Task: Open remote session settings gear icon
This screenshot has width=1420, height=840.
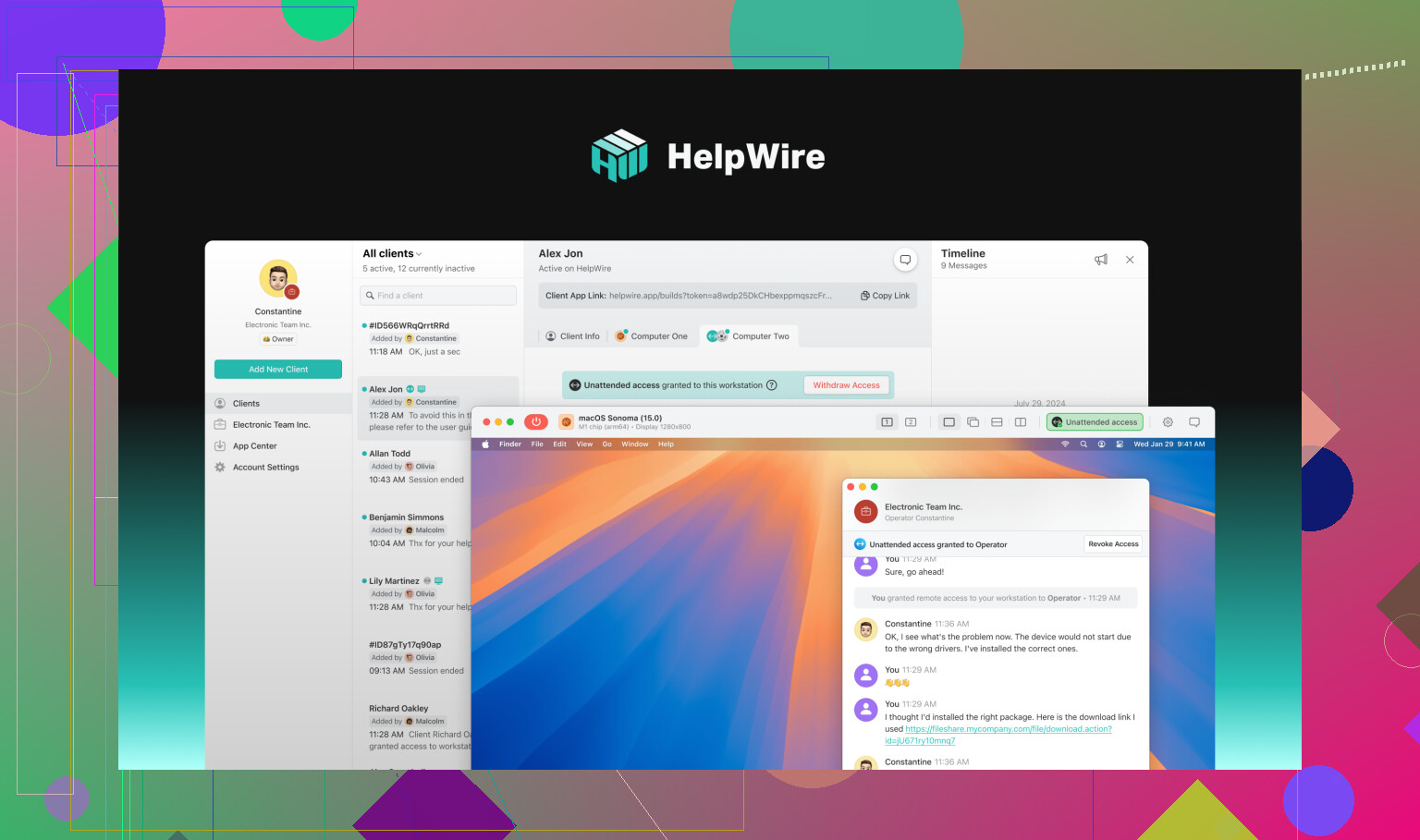Action: pyautogui.click(x=1168, y=422)
